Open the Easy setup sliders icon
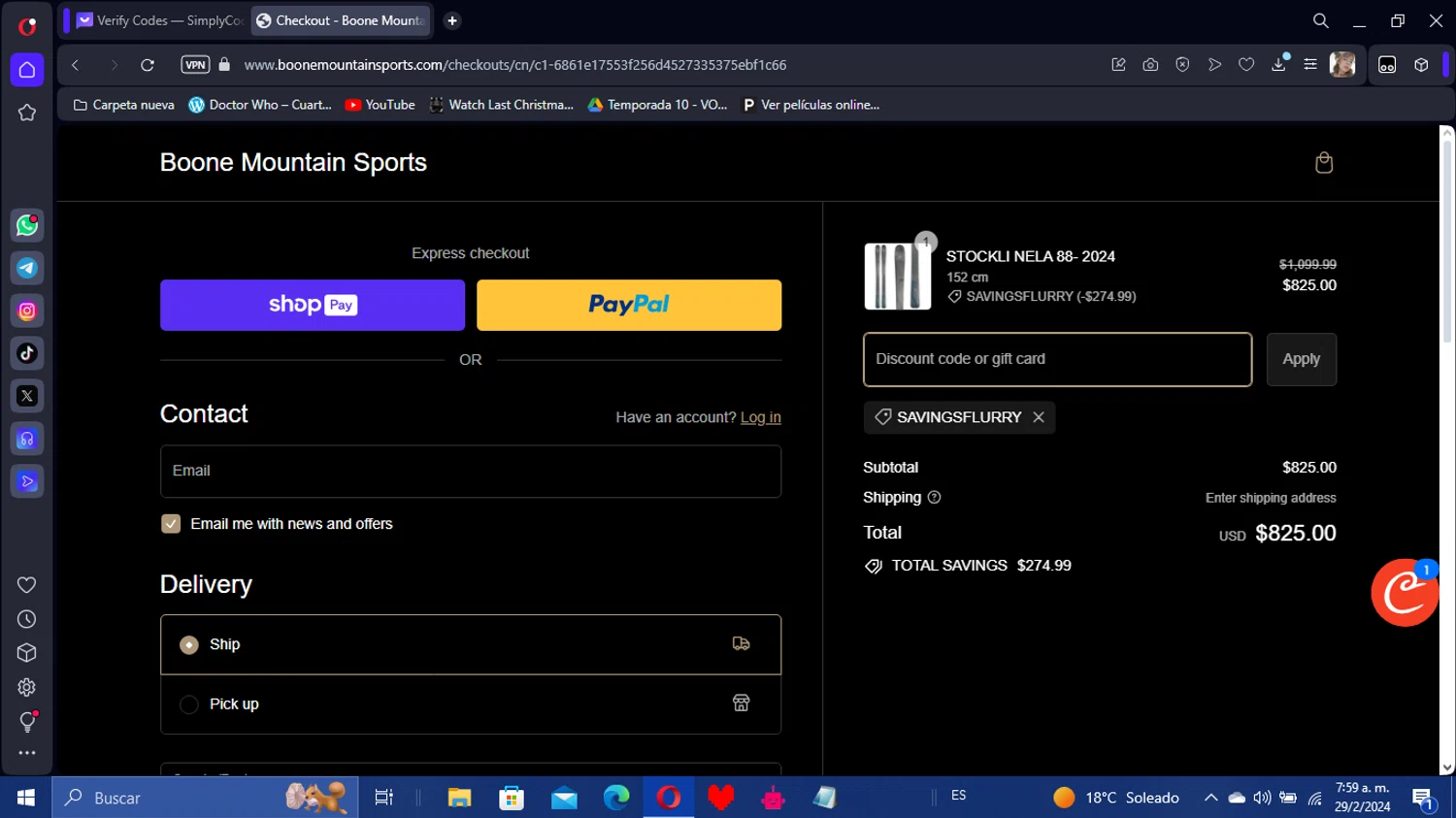The image size is (1456, 818). 1310,65
